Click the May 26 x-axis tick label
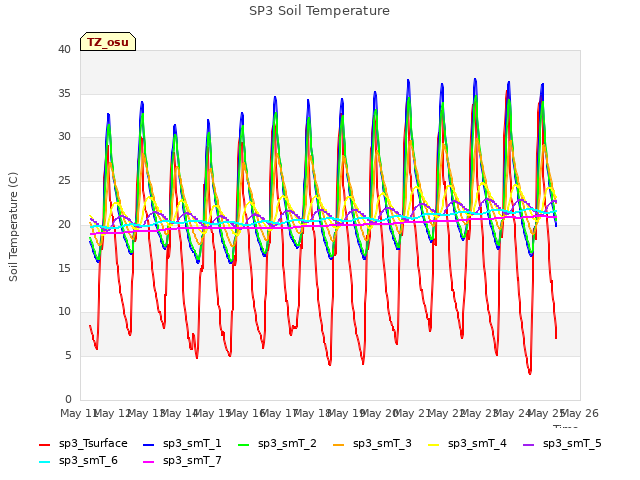The height and width of the screenshot is (480, 640). pos(580,413)
